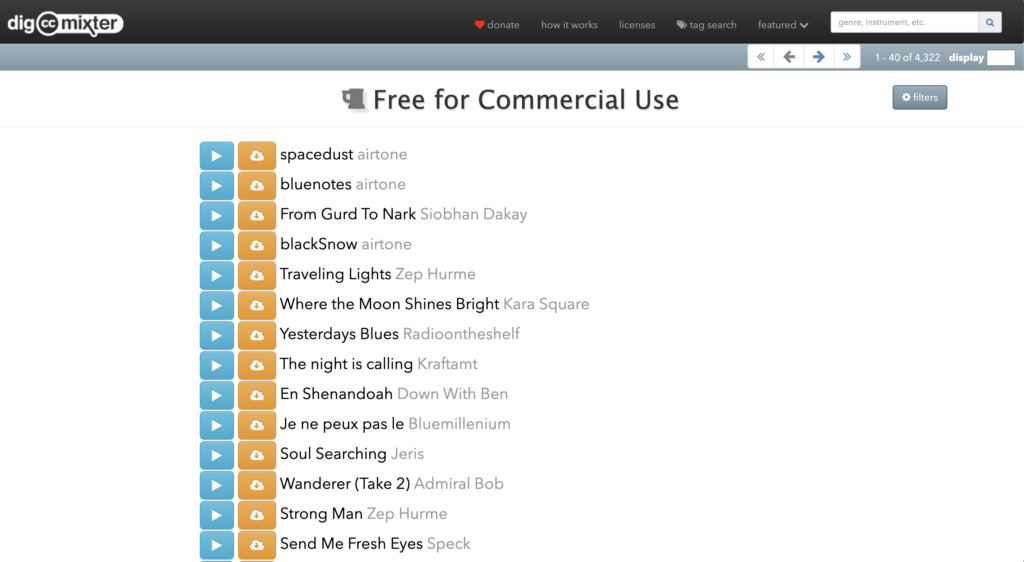
Task: Go to the licenses page
Action: coord(637,25)
